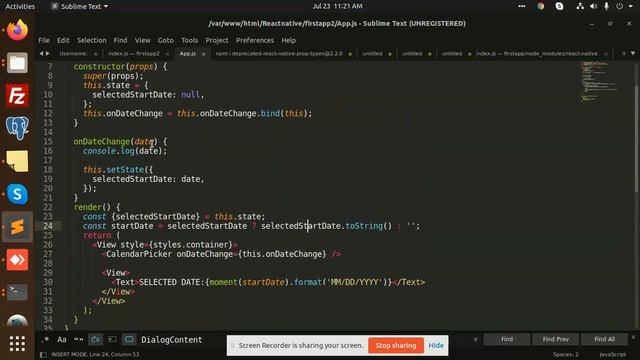Click the editor vertical scrollbar

(x=636, y=139)
